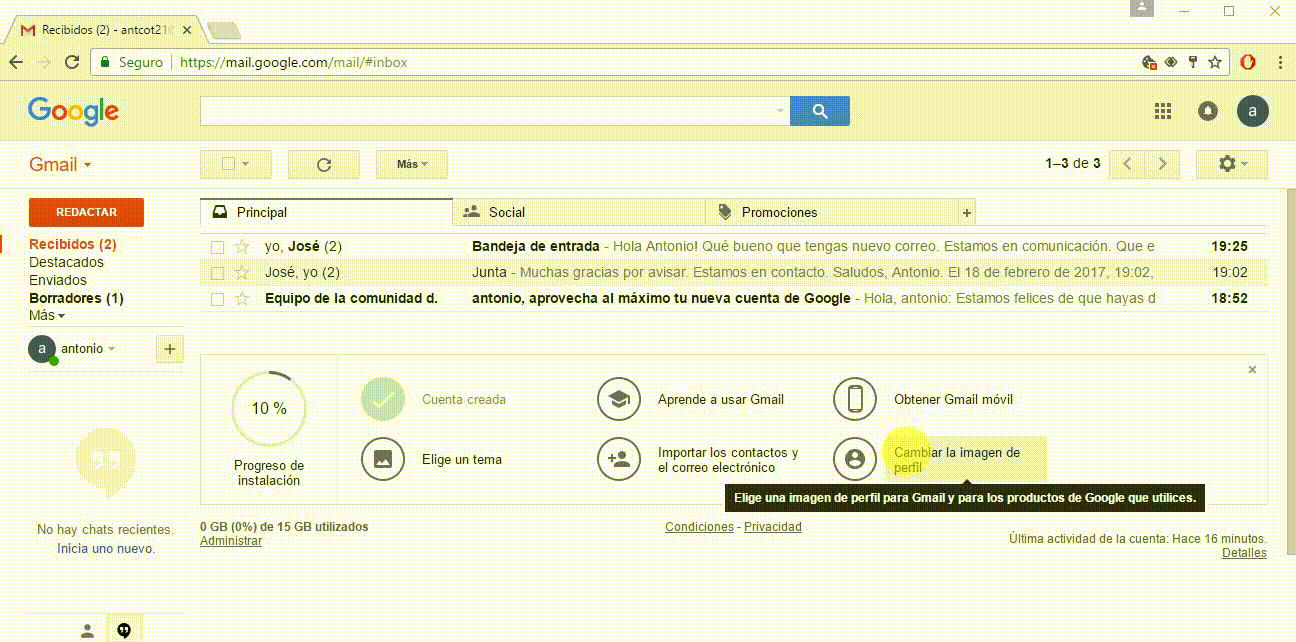The width and height of the screenshot is (1296, 642).
Task: Go to the next page of messages
Action: click(1162, 164)
